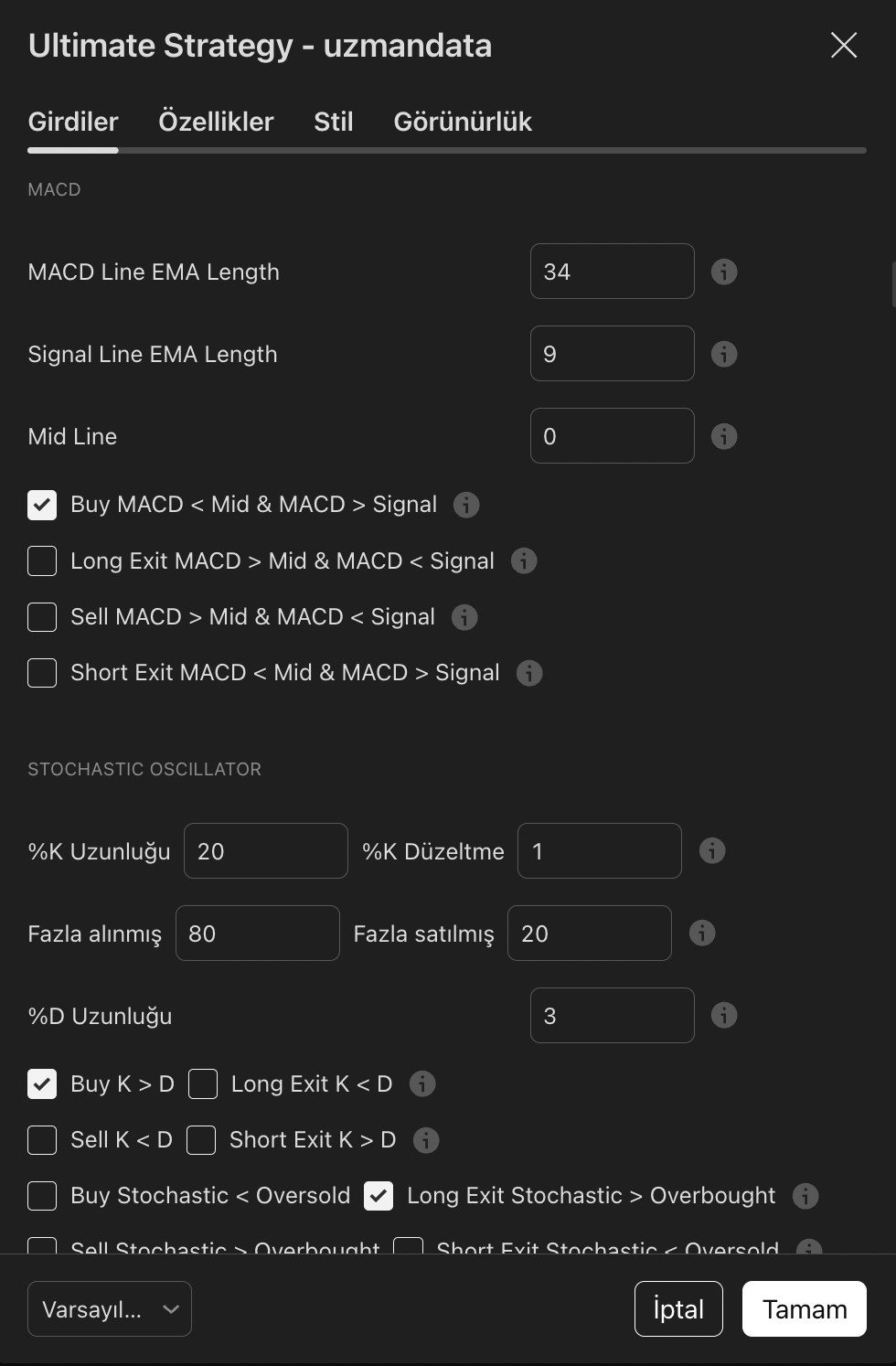Disable Long Exit Stochastic > Overbought checkbox
The height and width of the screenshot is (1366, 896).
379,1196
